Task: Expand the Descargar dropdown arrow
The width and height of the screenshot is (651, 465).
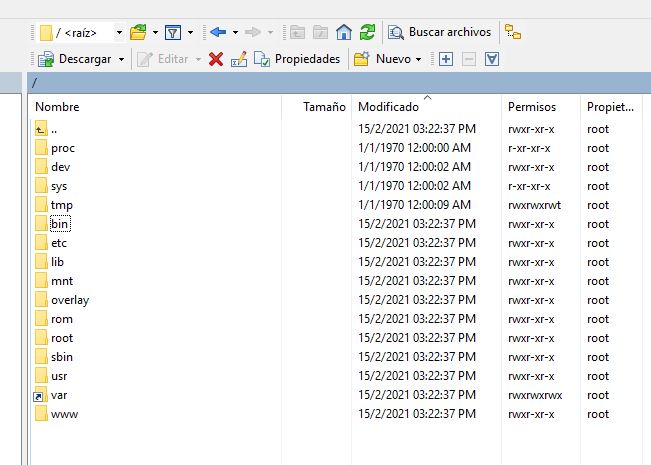Action: (121, 59)
